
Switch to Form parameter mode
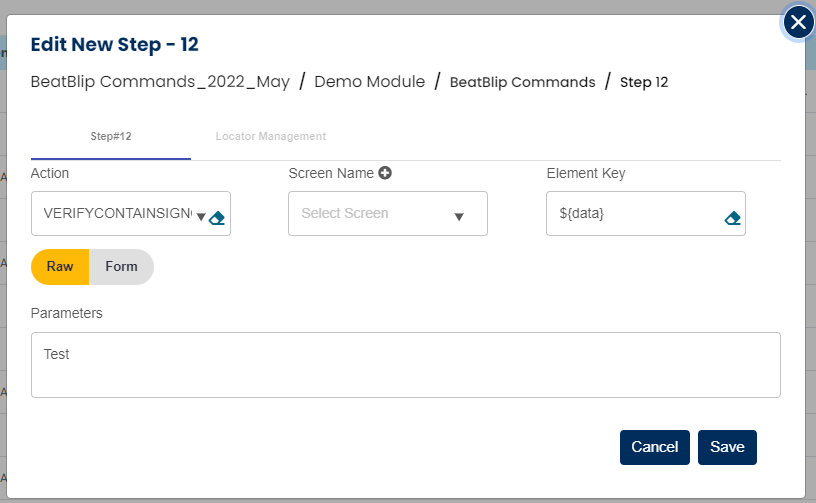[121, 267]
